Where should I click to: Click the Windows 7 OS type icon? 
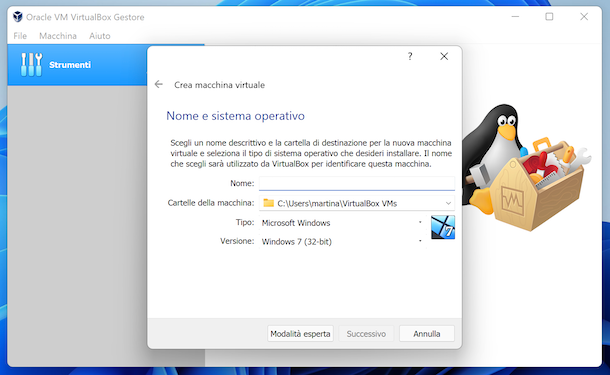pos(443,227)
